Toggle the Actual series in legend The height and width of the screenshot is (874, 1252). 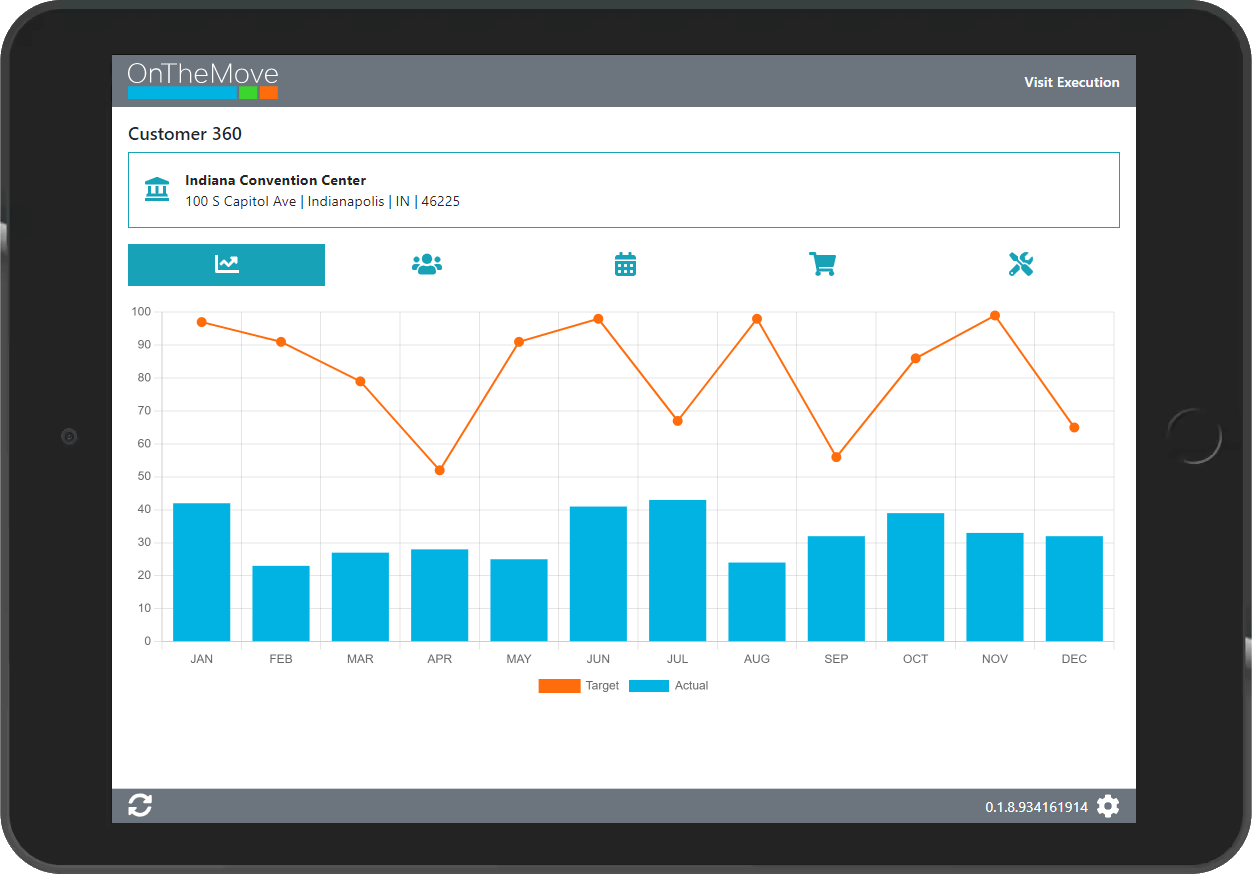pos(691,686)
